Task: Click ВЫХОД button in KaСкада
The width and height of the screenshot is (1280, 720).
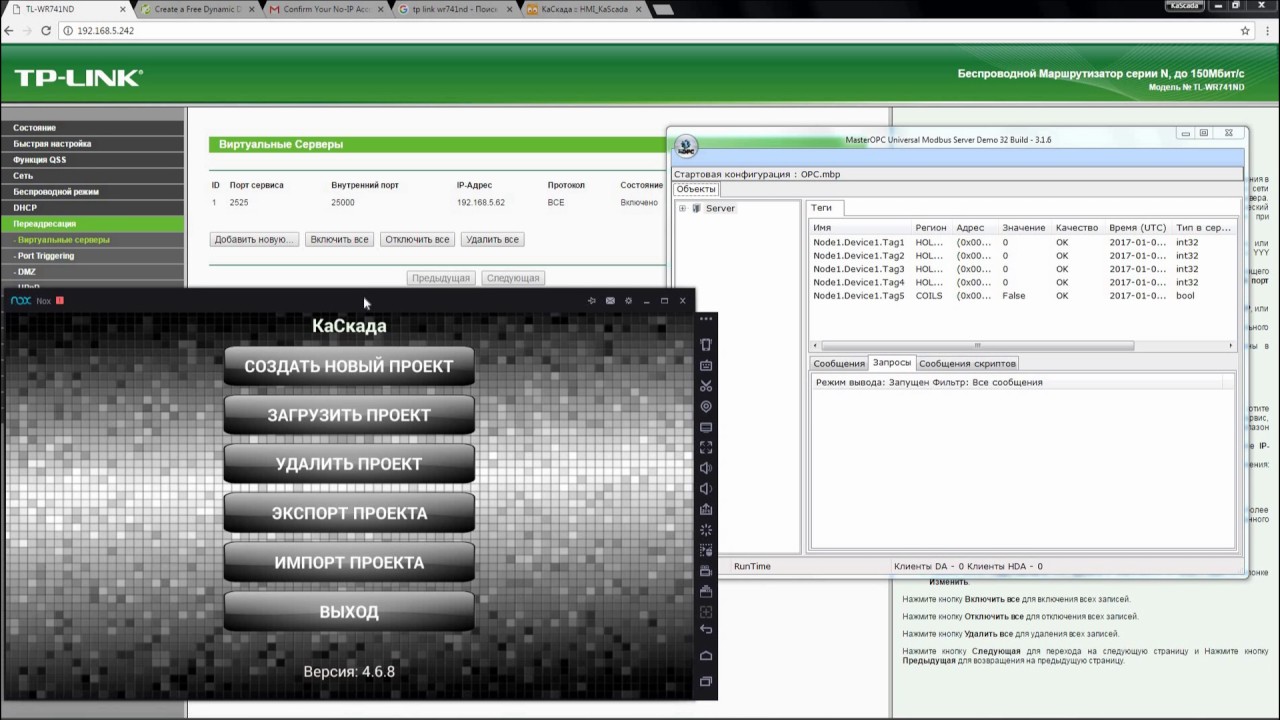Action: (349, 611)
